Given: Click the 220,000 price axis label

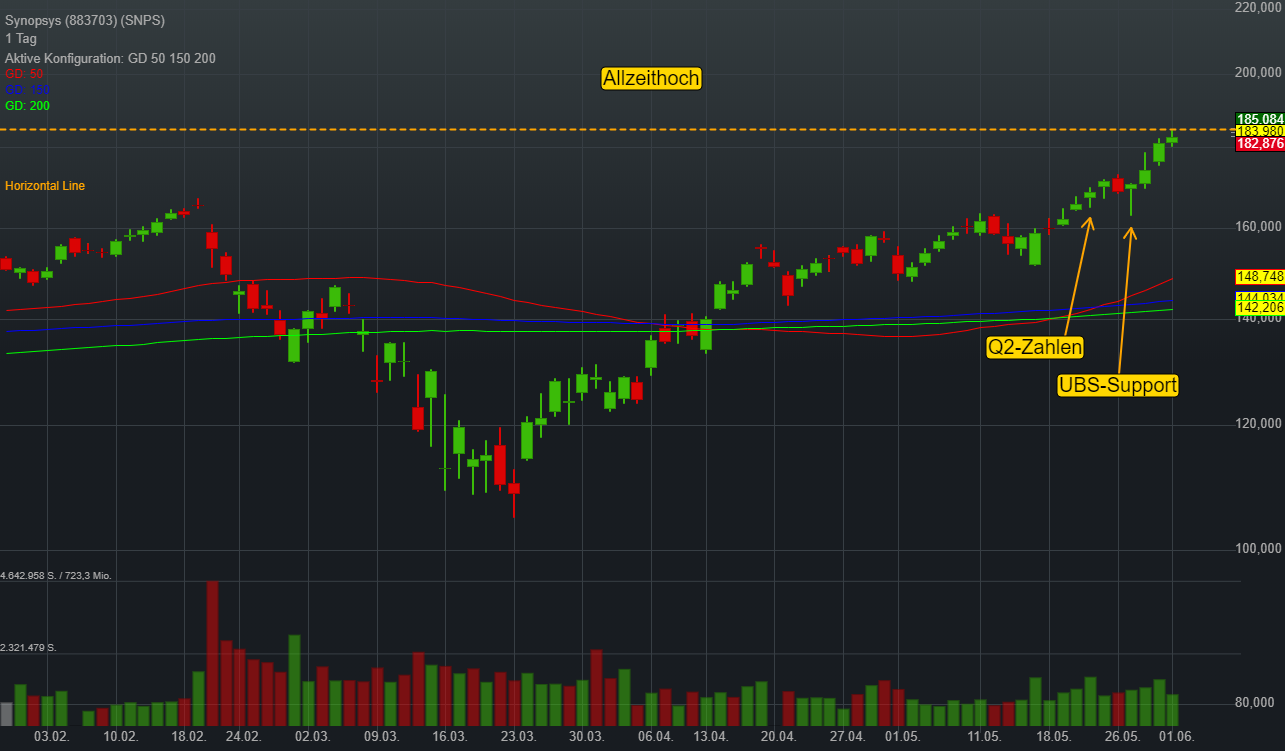Looking at the screenshot, I should 1258,7.
